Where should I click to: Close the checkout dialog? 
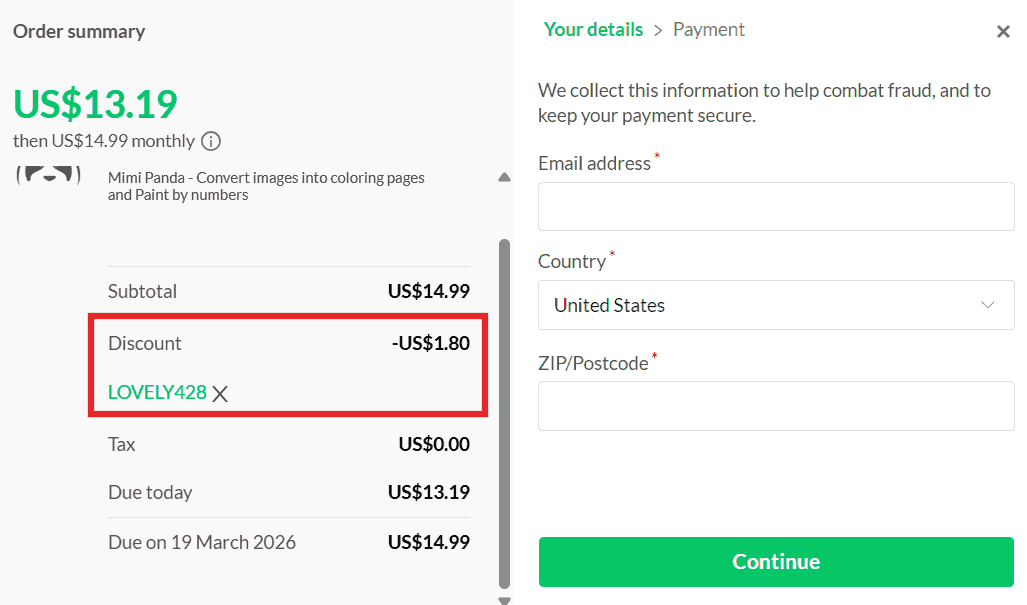click(1003, 32)
